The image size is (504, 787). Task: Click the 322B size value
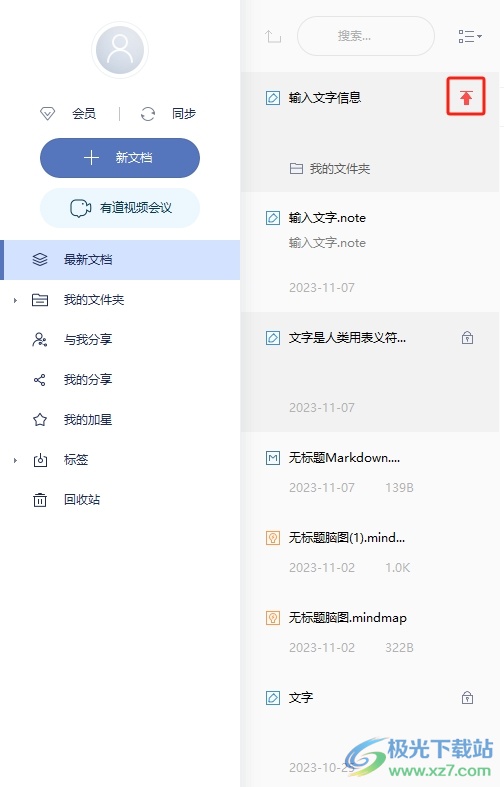click(x=399, y=648)
